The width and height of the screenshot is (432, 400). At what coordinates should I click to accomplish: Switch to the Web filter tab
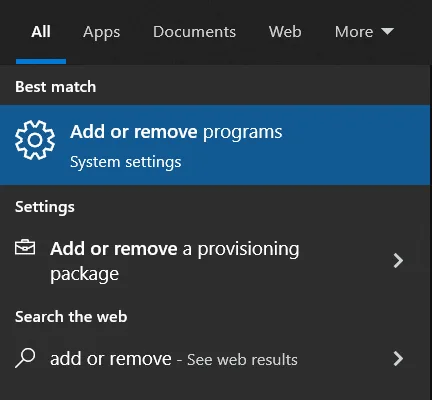click(285, 32)
